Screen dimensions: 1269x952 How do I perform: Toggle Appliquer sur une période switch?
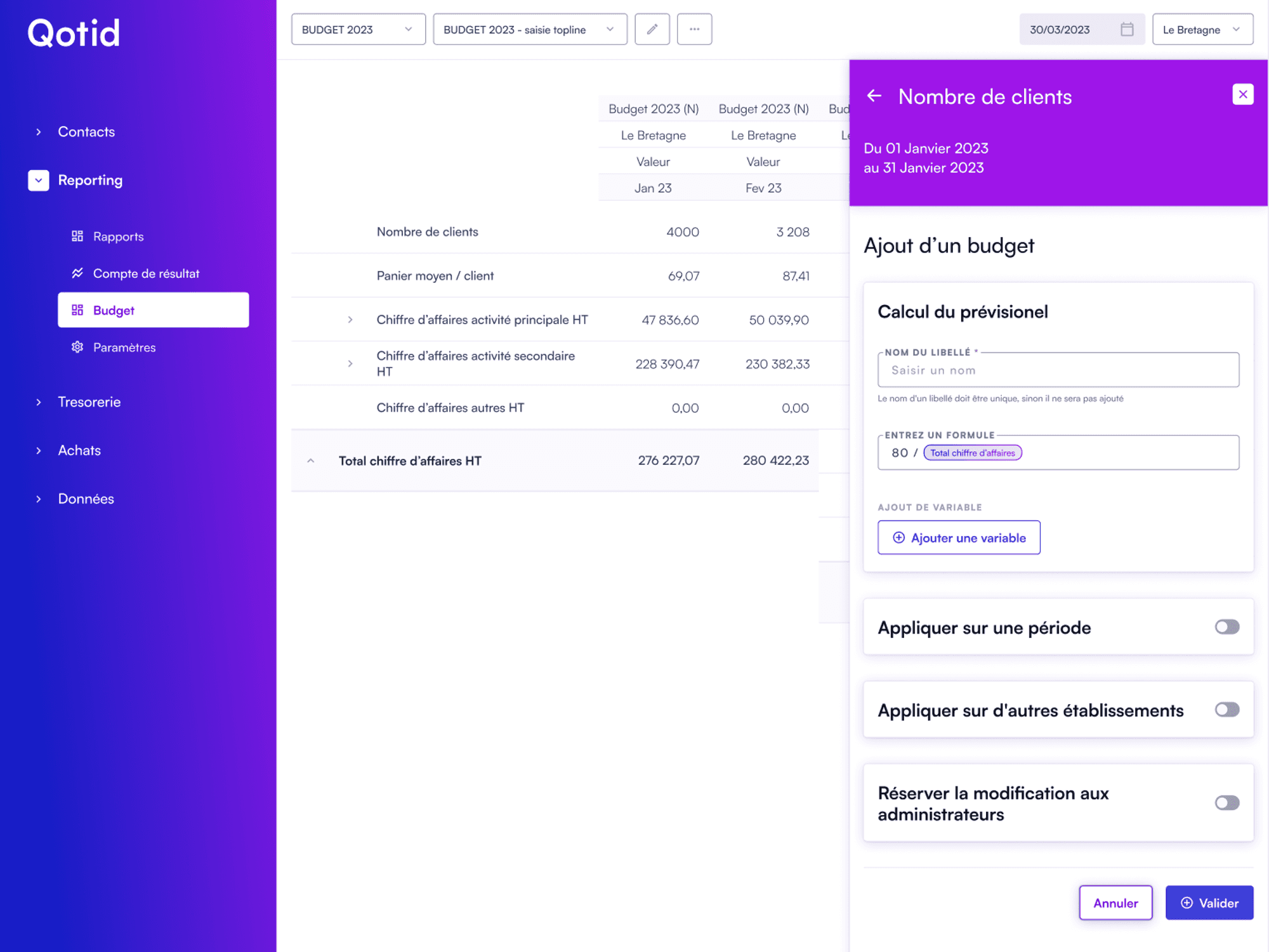coord(1225,627)
